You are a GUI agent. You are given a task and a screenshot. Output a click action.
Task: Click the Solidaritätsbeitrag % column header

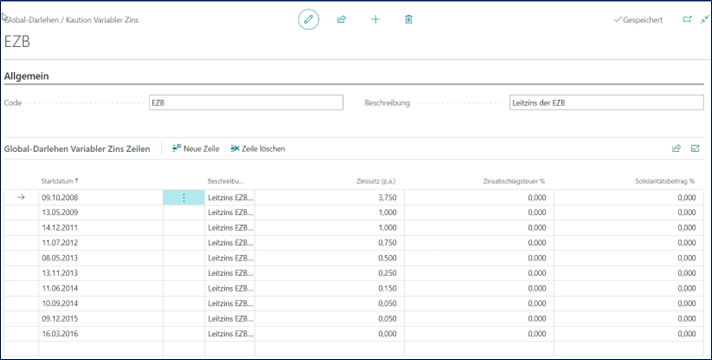coord(665,181)
